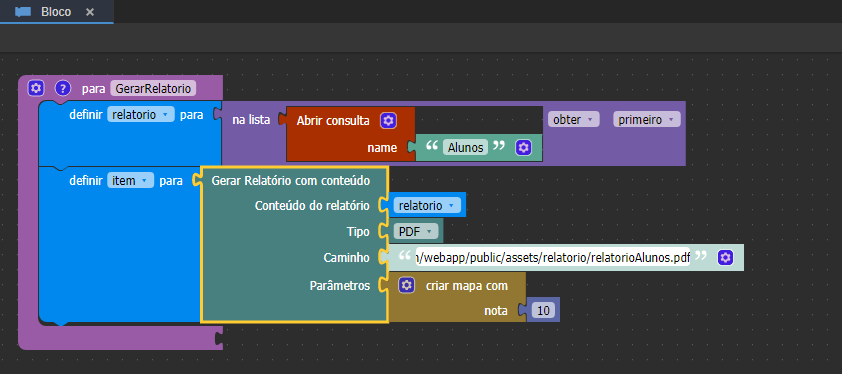
Task: Open gear settings on Abrir consulta block
Action: [388, 121]
